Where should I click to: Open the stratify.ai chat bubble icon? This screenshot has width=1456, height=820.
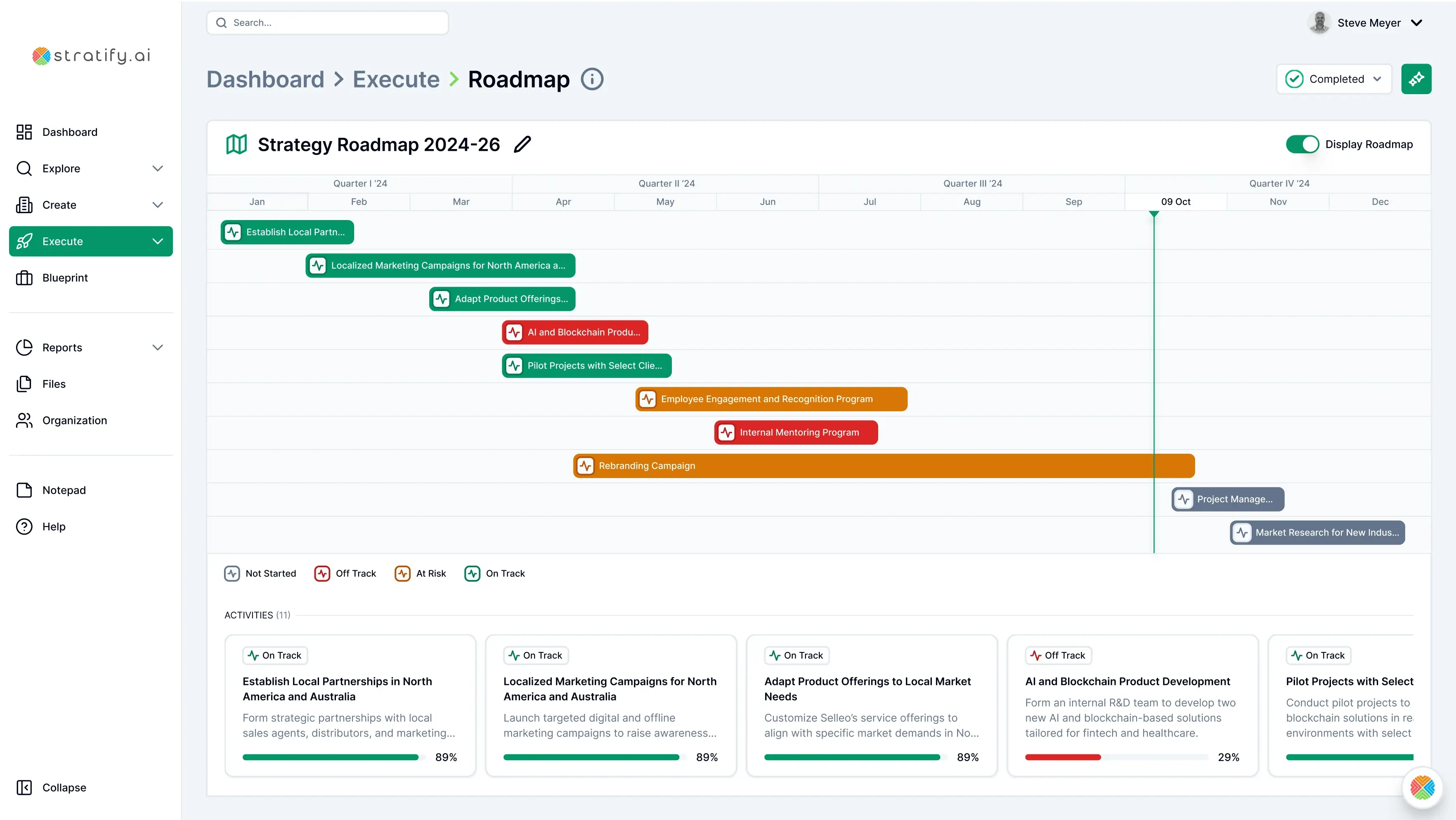(1422, 787)
